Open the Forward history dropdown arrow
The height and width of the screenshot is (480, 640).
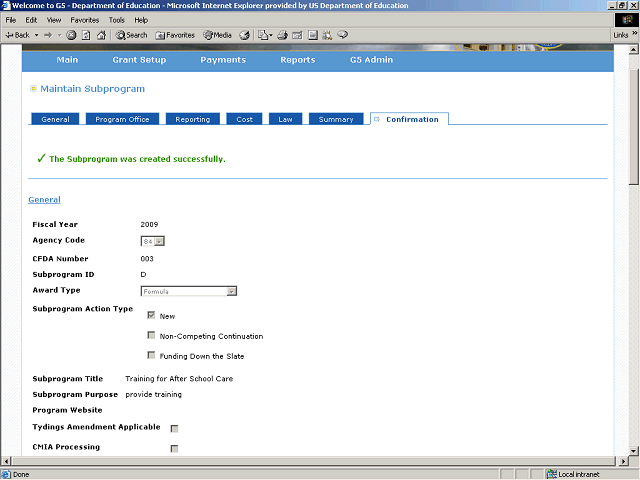(x=60, y=35)
